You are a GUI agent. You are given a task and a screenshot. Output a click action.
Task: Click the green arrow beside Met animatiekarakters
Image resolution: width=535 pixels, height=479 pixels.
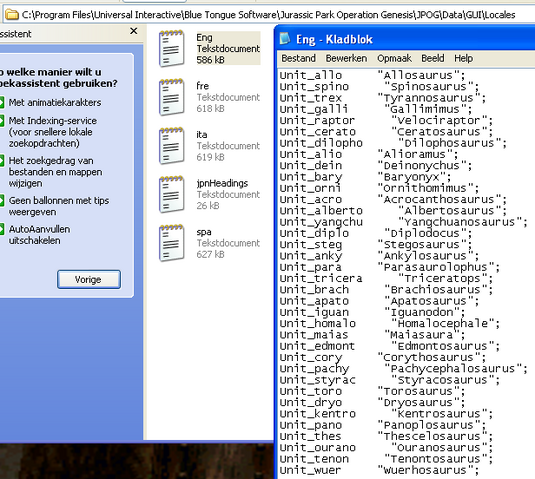(2, 102)
